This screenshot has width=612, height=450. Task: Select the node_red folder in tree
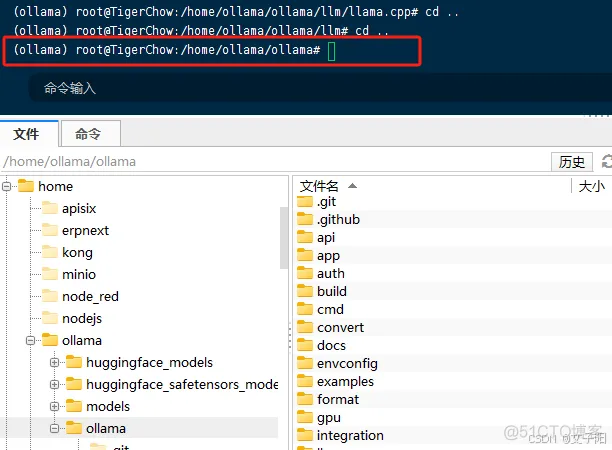pos(90,297)
